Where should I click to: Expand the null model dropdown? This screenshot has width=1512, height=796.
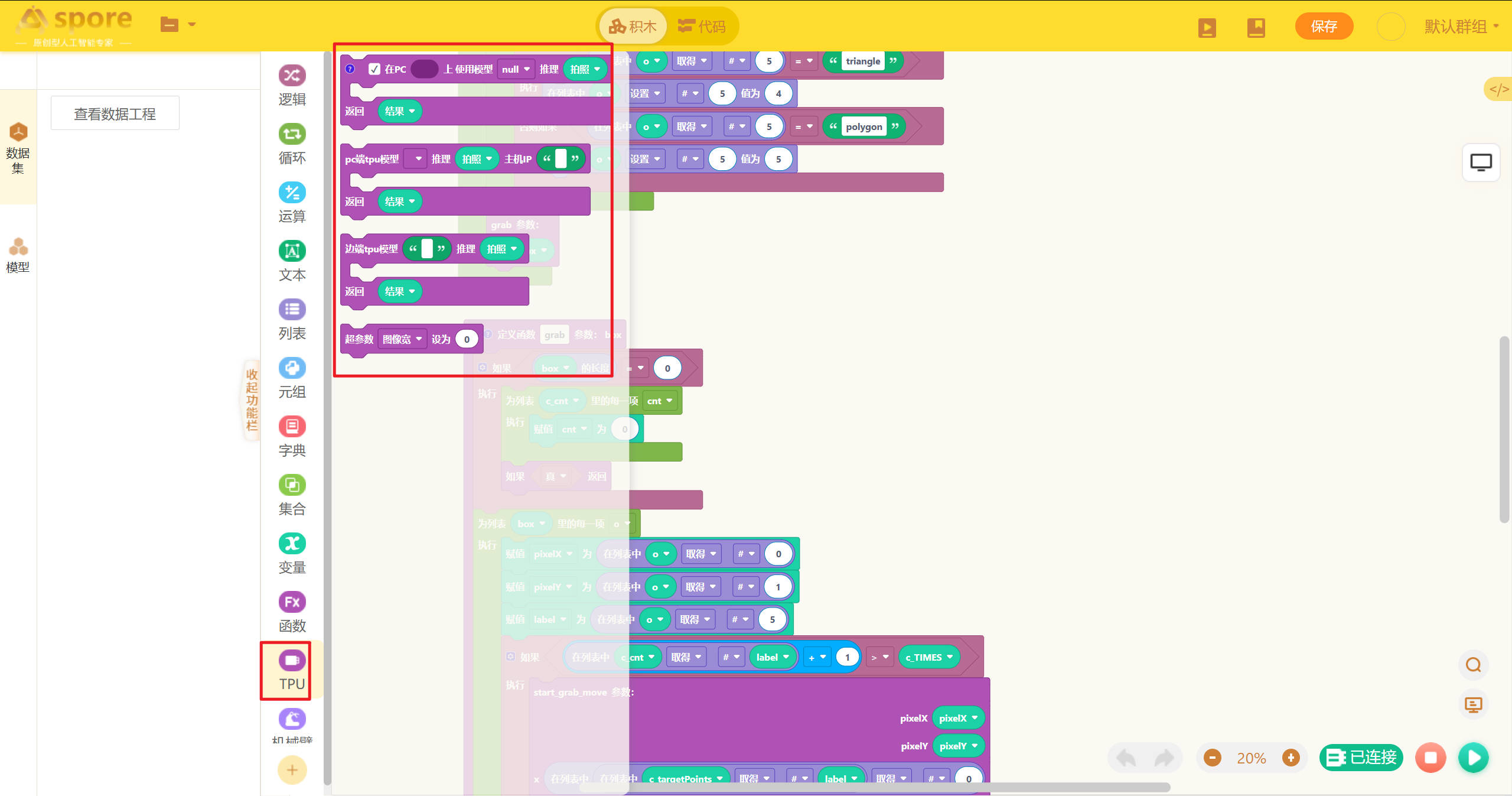[516, 69]
